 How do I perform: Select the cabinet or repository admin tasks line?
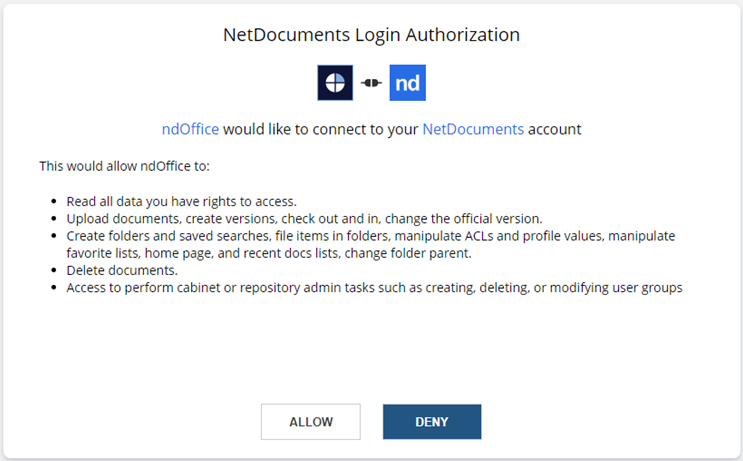(x=374, y=288)
